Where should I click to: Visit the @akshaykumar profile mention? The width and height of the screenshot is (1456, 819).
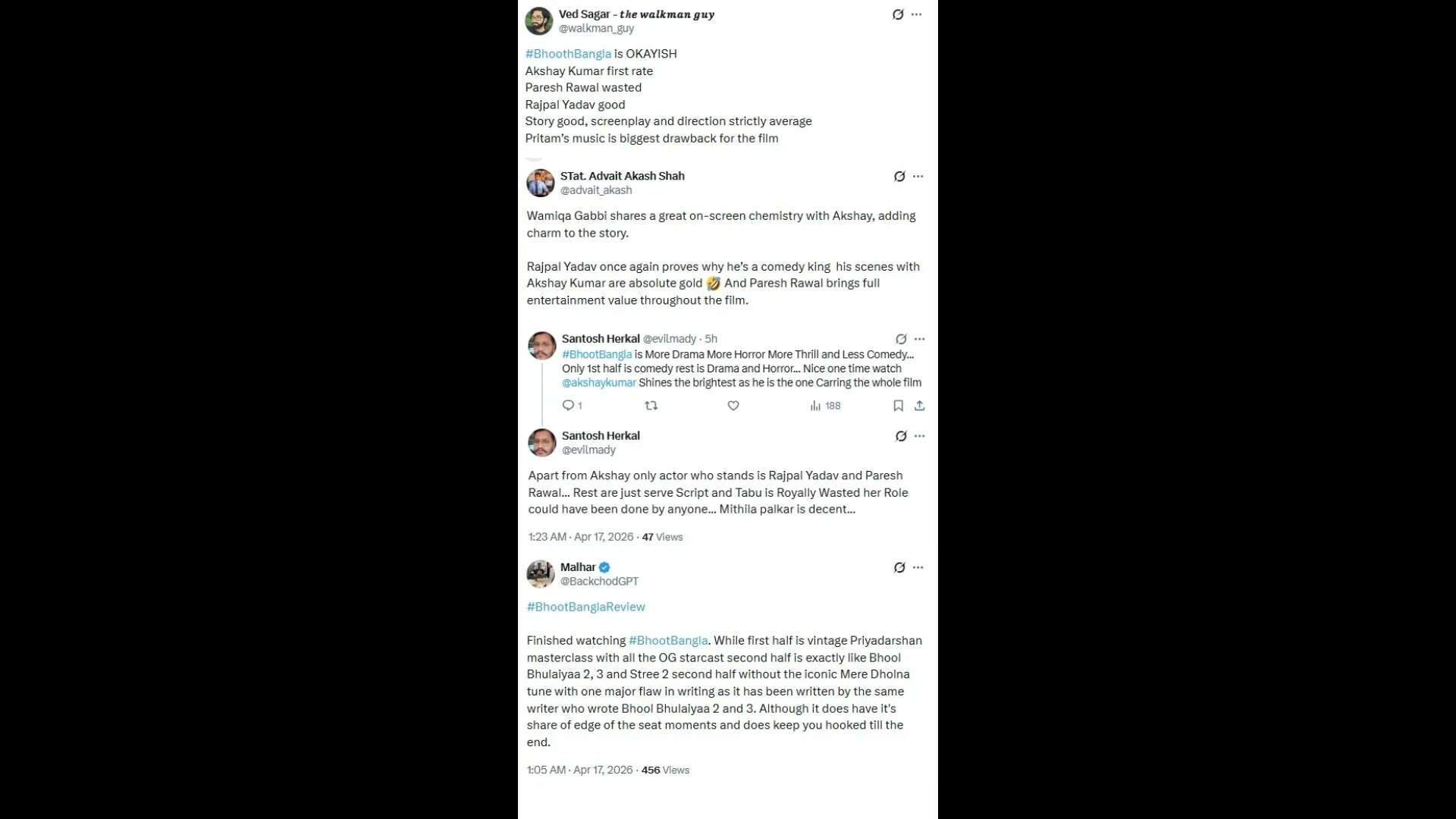point(599,382)
